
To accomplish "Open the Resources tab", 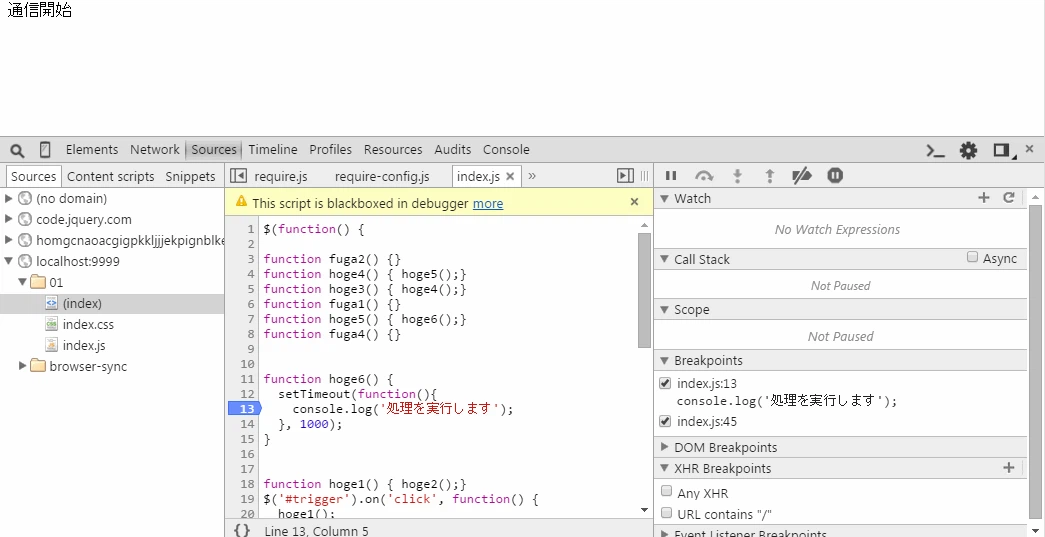I will pyautogui.click(x=393, y=150).
